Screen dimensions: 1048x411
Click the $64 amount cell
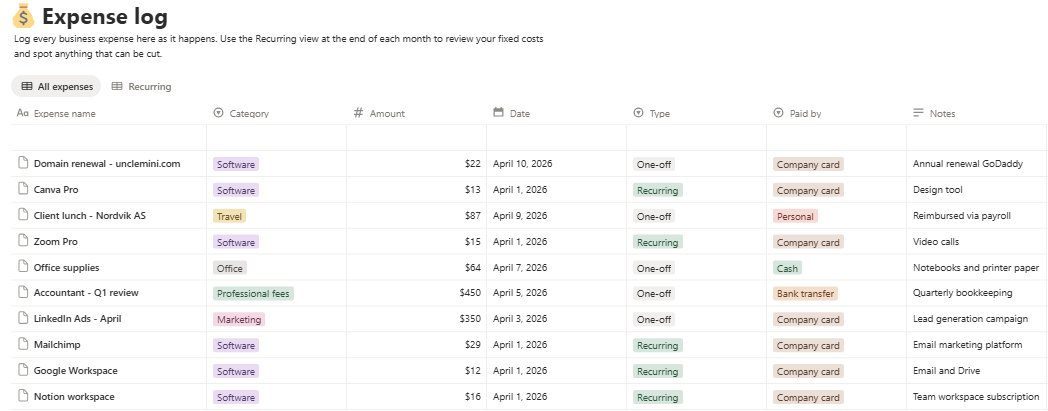416,267
